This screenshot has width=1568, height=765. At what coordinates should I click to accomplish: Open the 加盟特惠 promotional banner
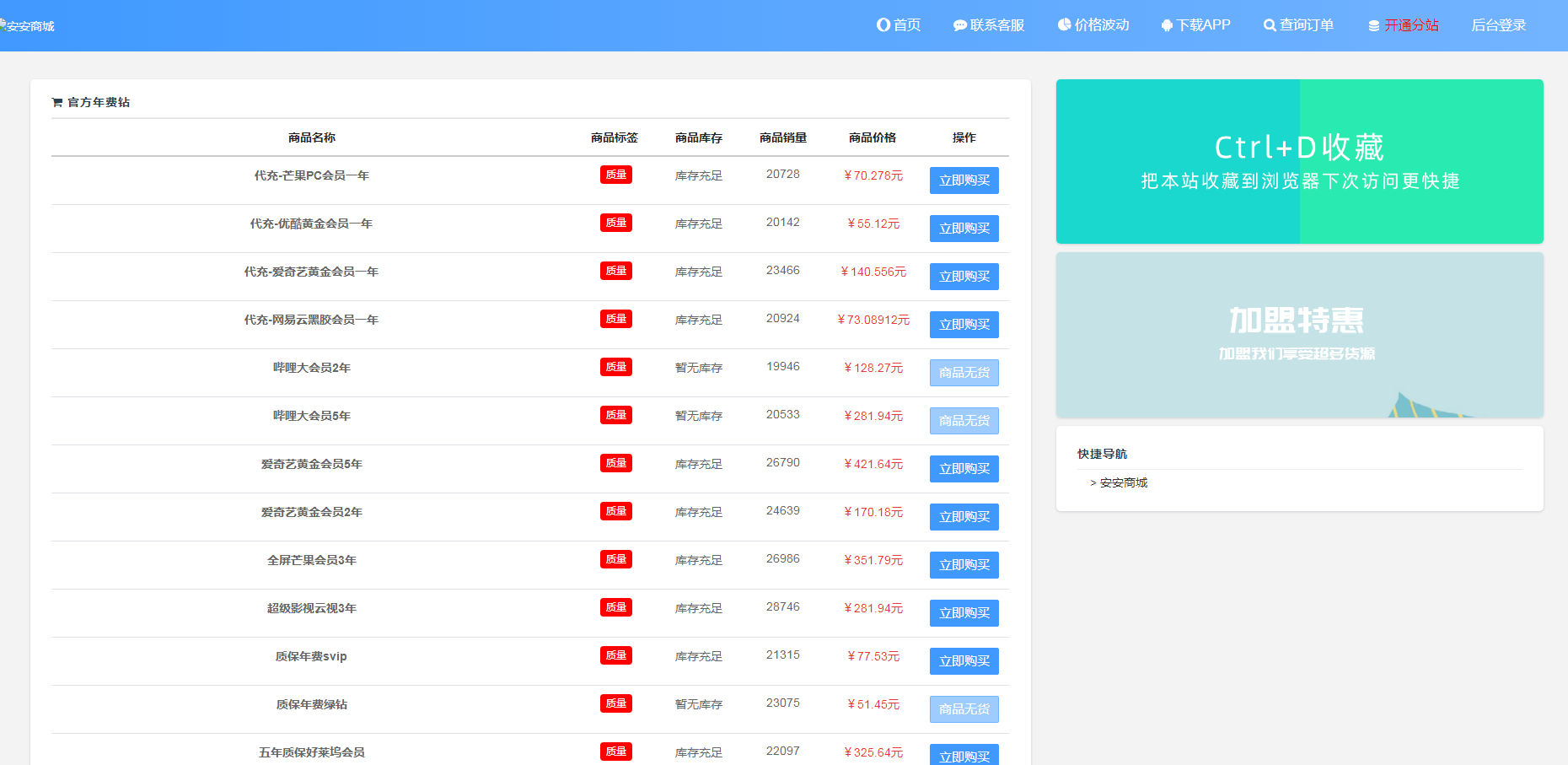pos(1299,335)
